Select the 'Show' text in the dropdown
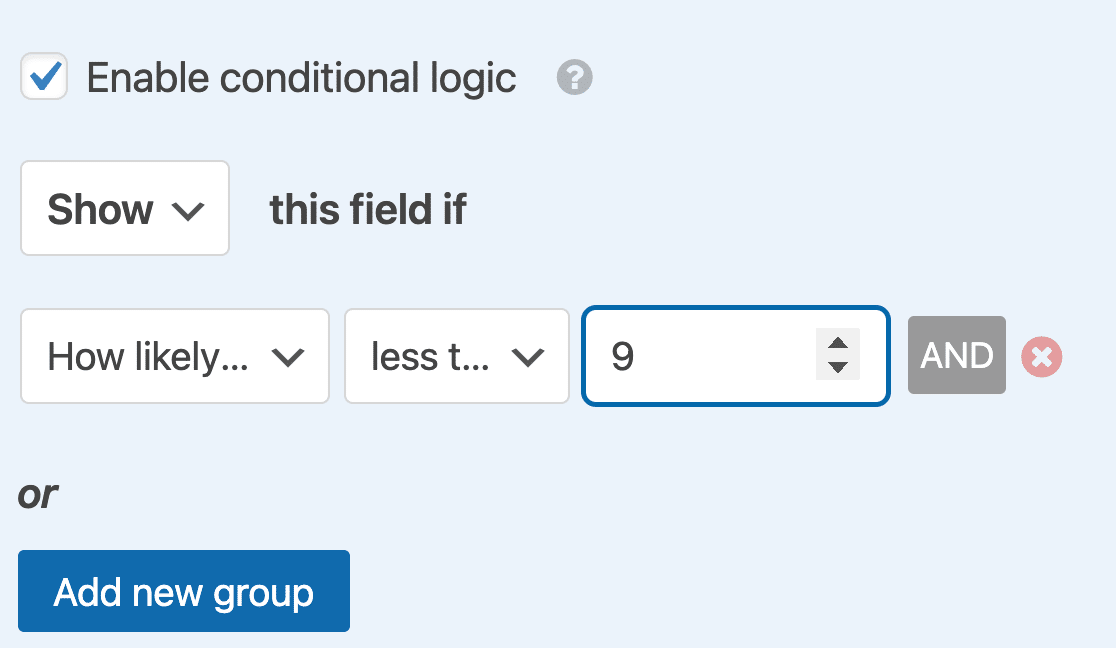Viewport: 1116px width, 648px height. click(100, 210)
